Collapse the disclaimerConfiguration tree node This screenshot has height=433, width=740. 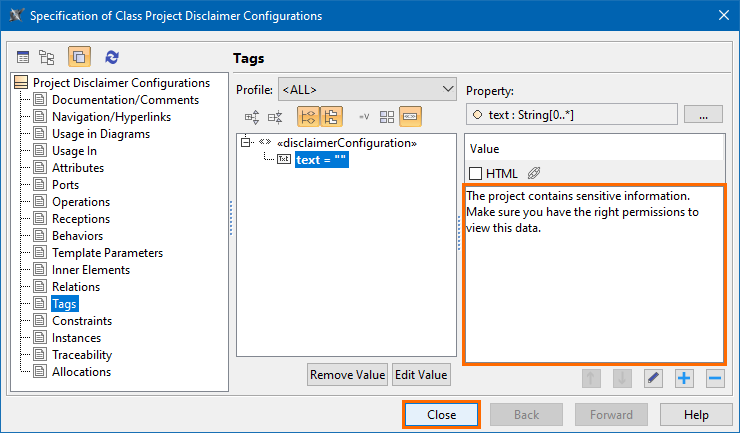[246, 143]
